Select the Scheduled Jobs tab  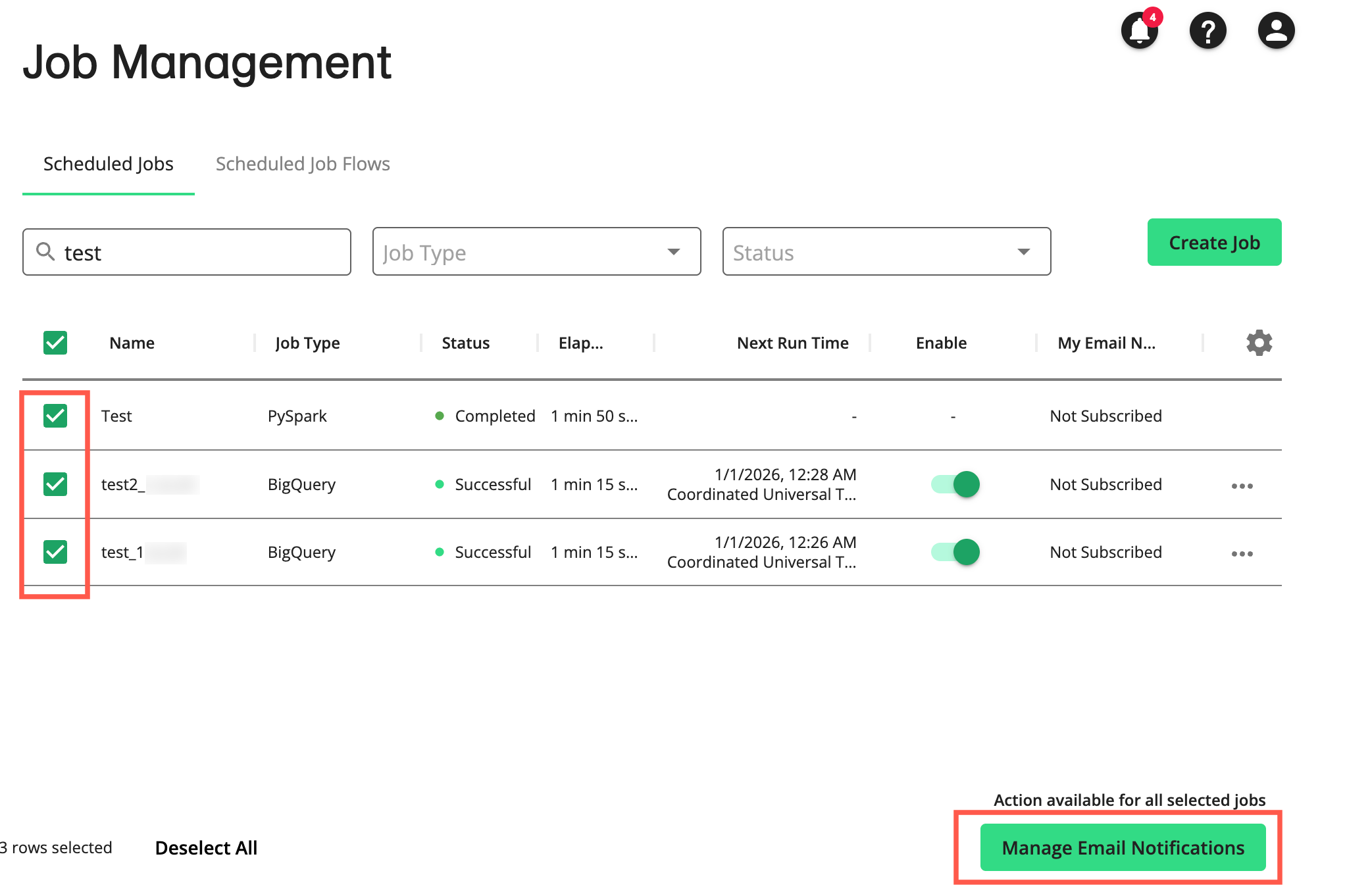(108, 164)
